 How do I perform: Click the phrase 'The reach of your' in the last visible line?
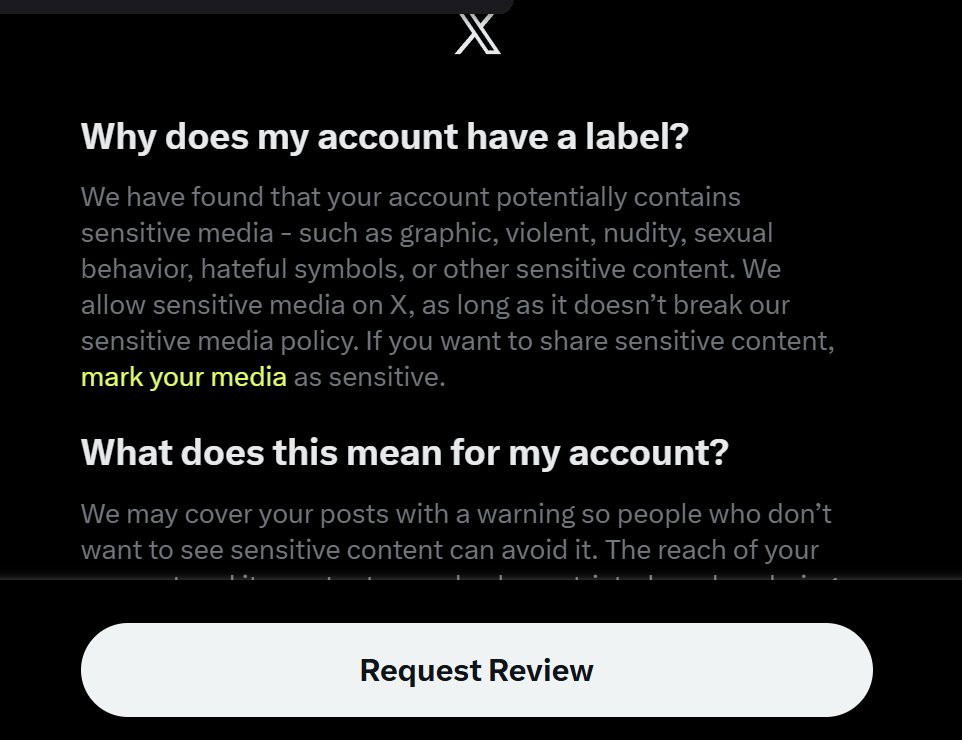click(712, 550)
